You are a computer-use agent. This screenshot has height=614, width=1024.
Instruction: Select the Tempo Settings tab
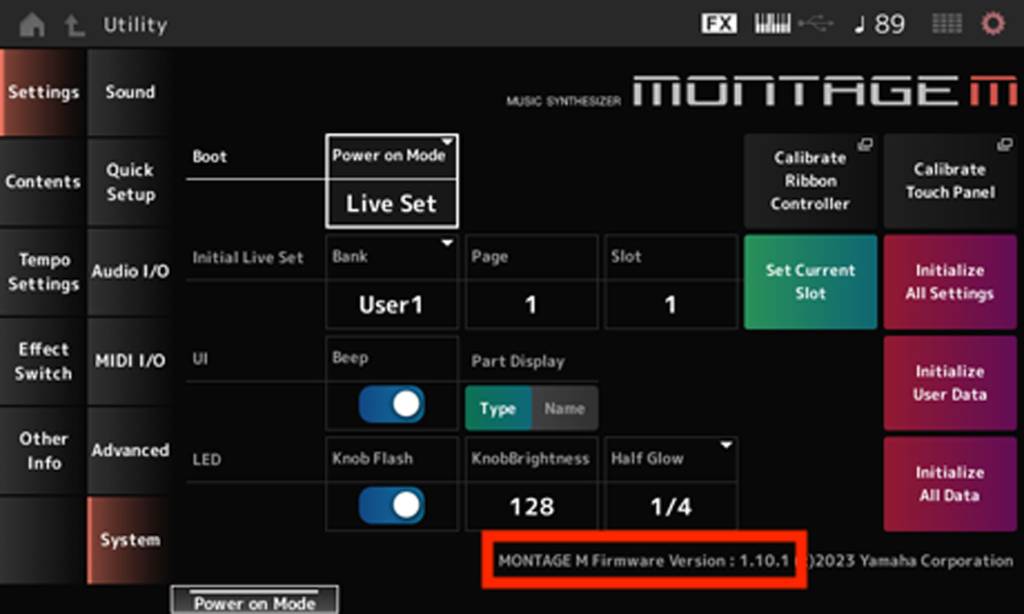point(43,271)
